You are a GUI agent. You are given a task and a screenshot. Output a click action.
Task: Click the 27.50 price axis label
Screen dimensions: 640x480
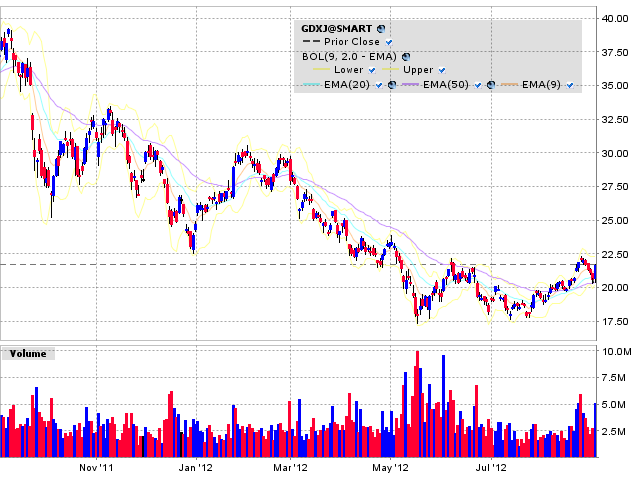click(615, 187)
